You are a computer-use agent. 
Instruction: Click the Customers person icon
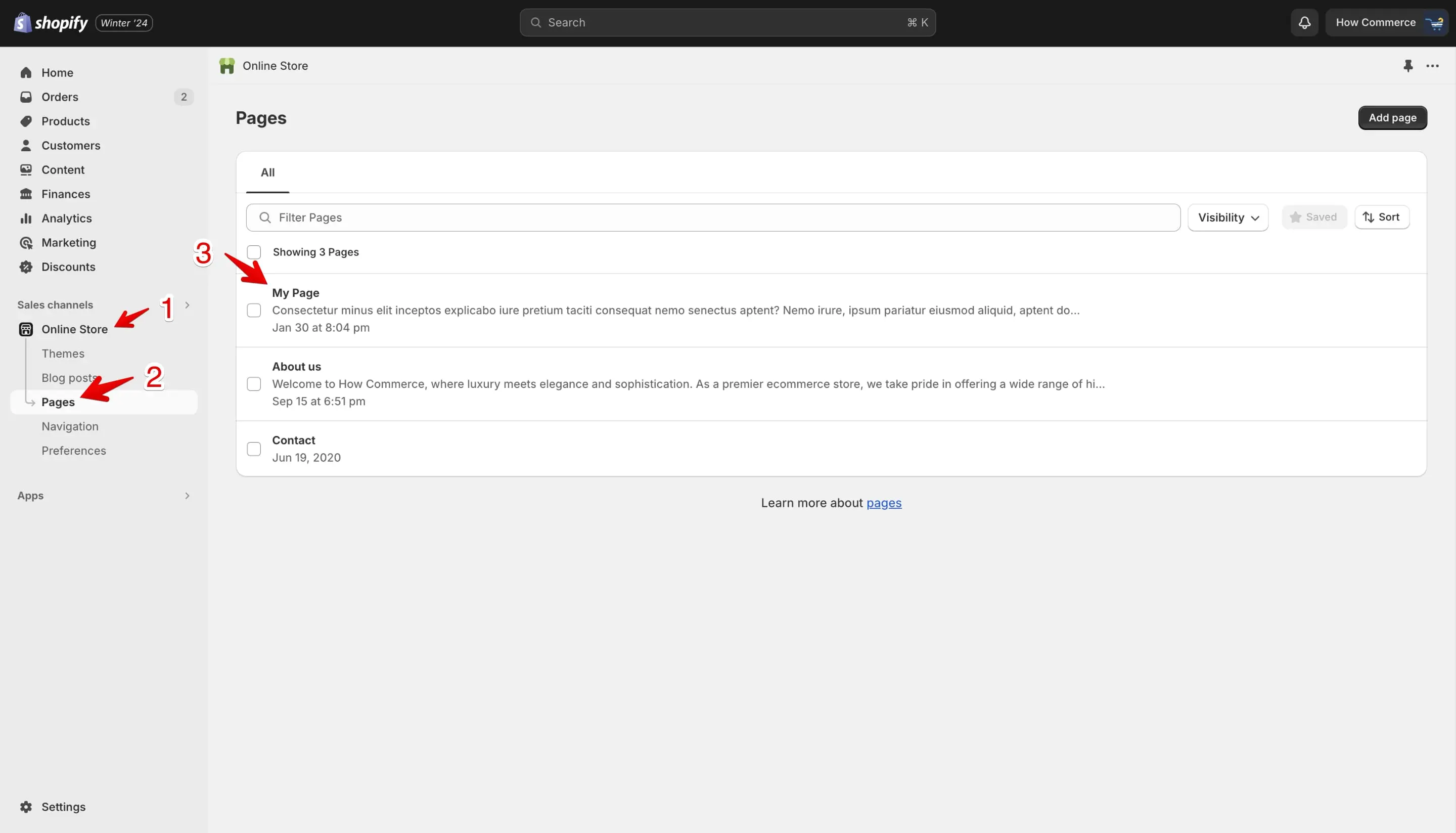click(26, 145)
